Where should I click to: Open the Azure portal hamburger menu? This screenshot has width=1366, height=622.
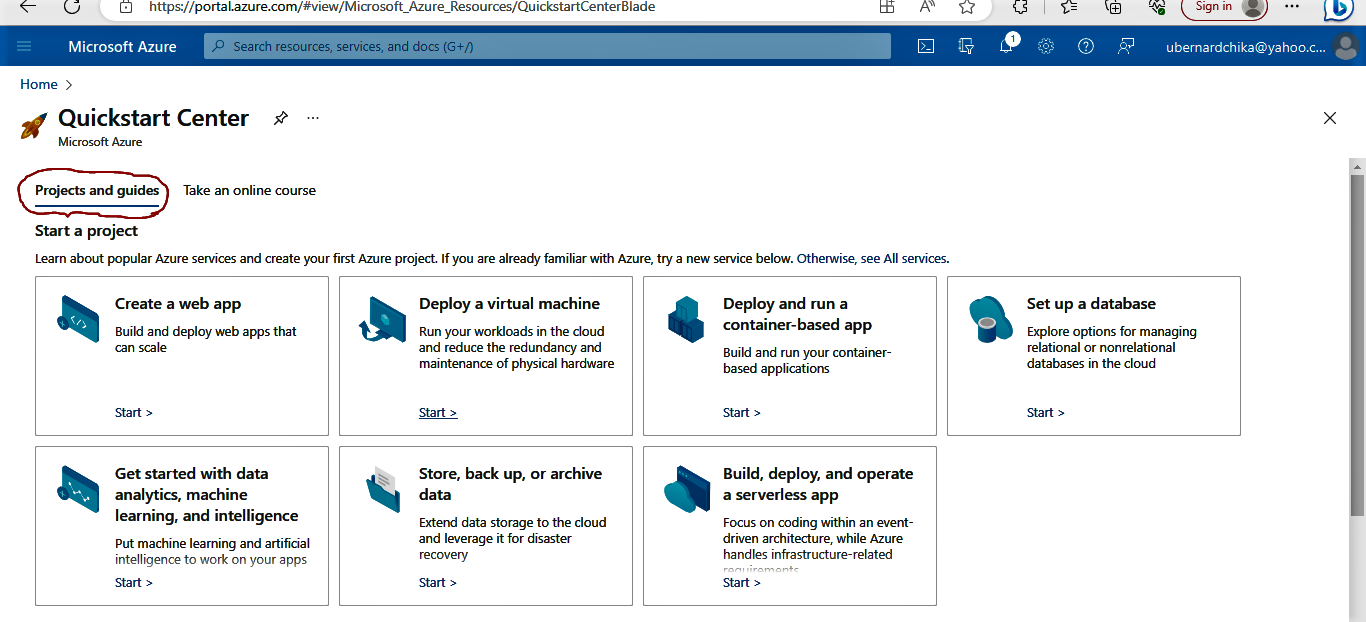tap(25, 46)
